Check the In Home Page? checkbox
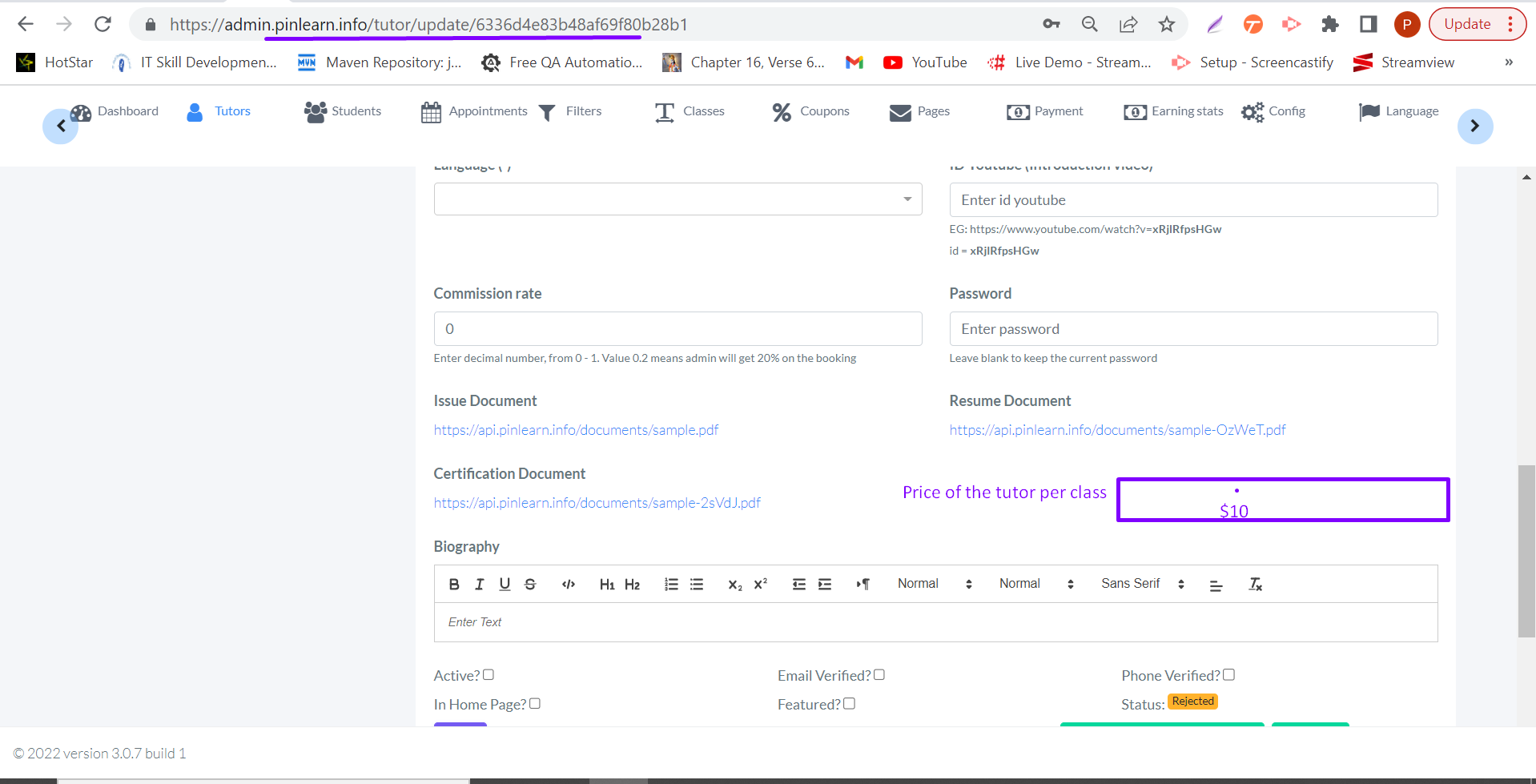 535,704
